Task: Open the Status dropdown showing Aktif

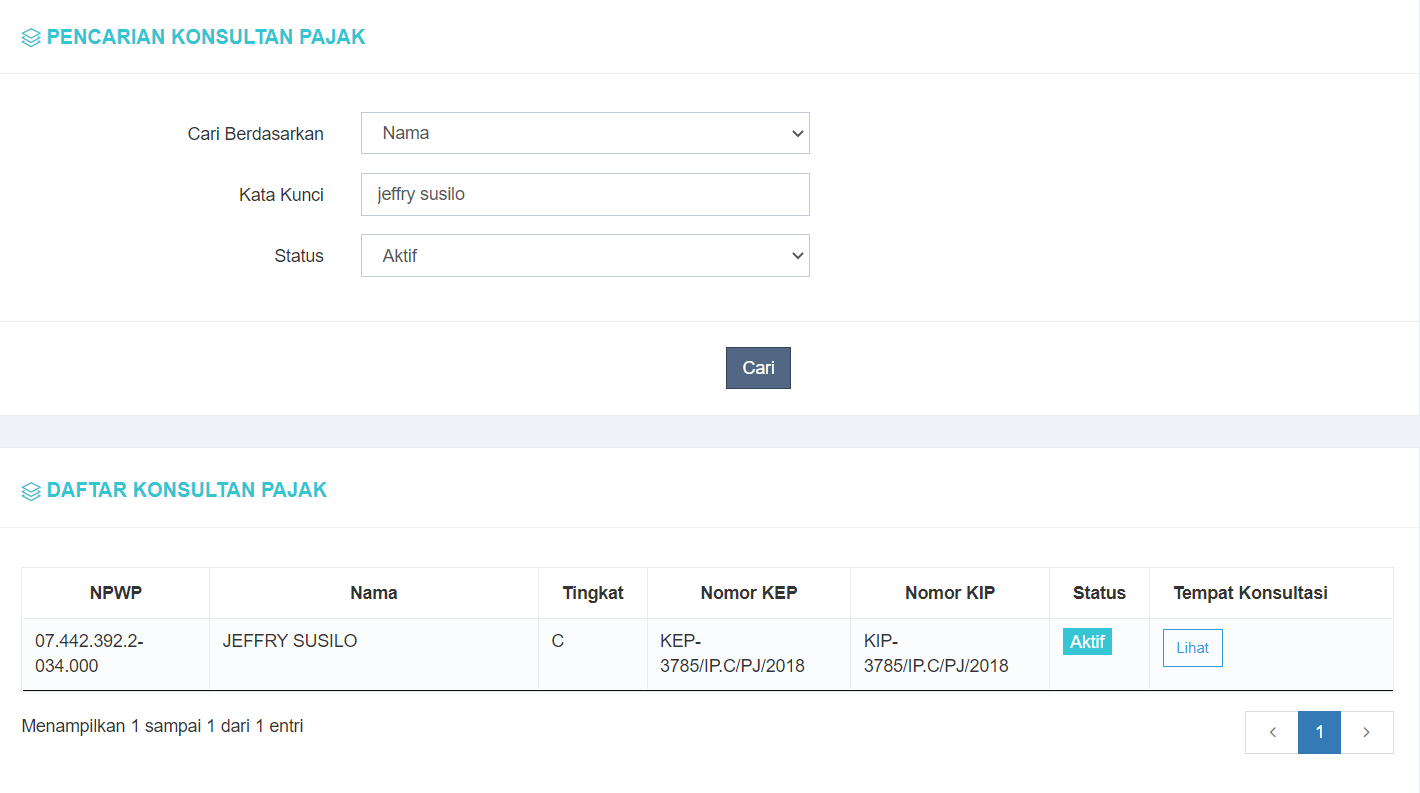Action: click(585, 256)
